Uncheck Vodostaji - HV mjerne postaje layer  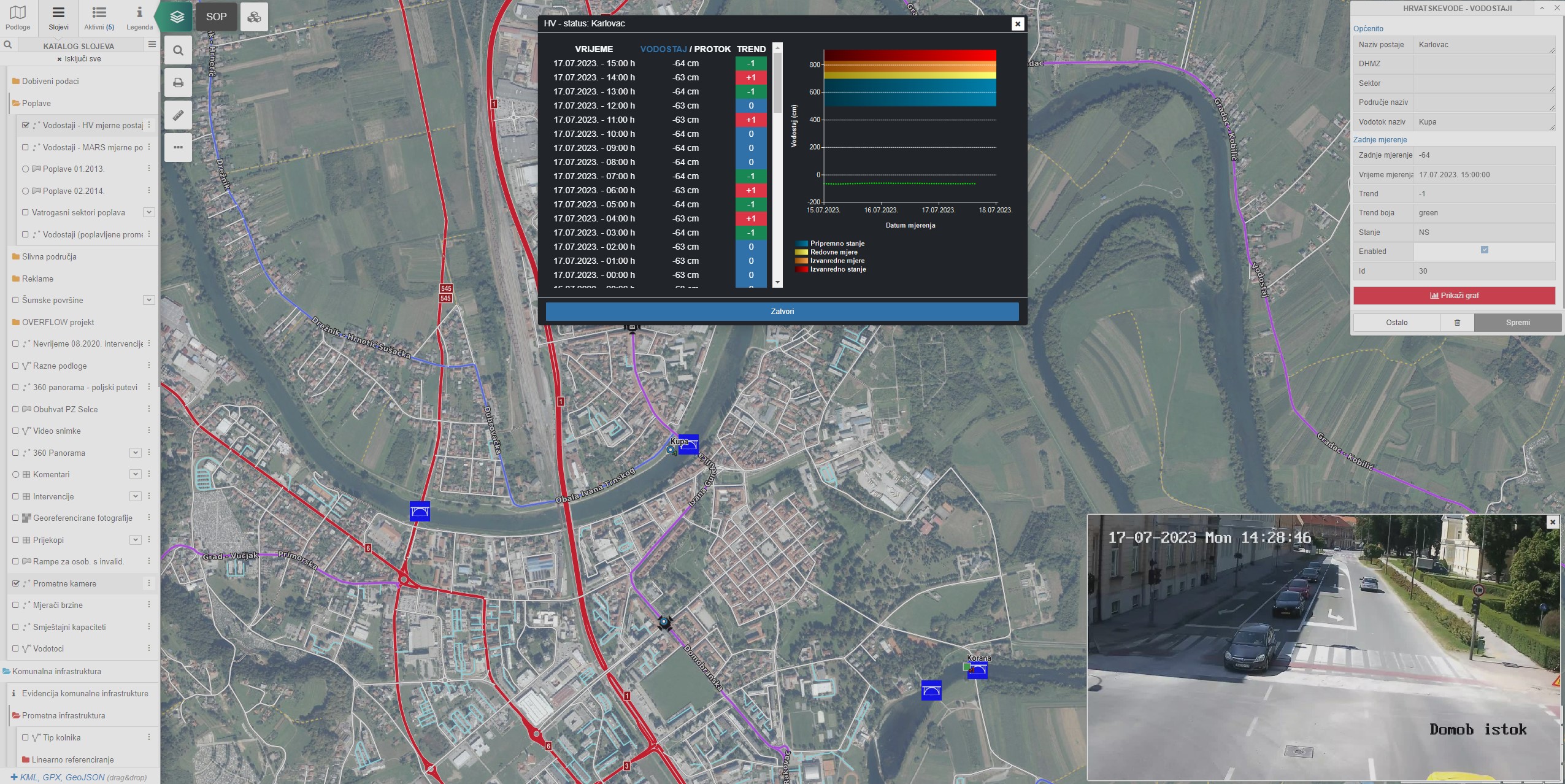(25, 125)
